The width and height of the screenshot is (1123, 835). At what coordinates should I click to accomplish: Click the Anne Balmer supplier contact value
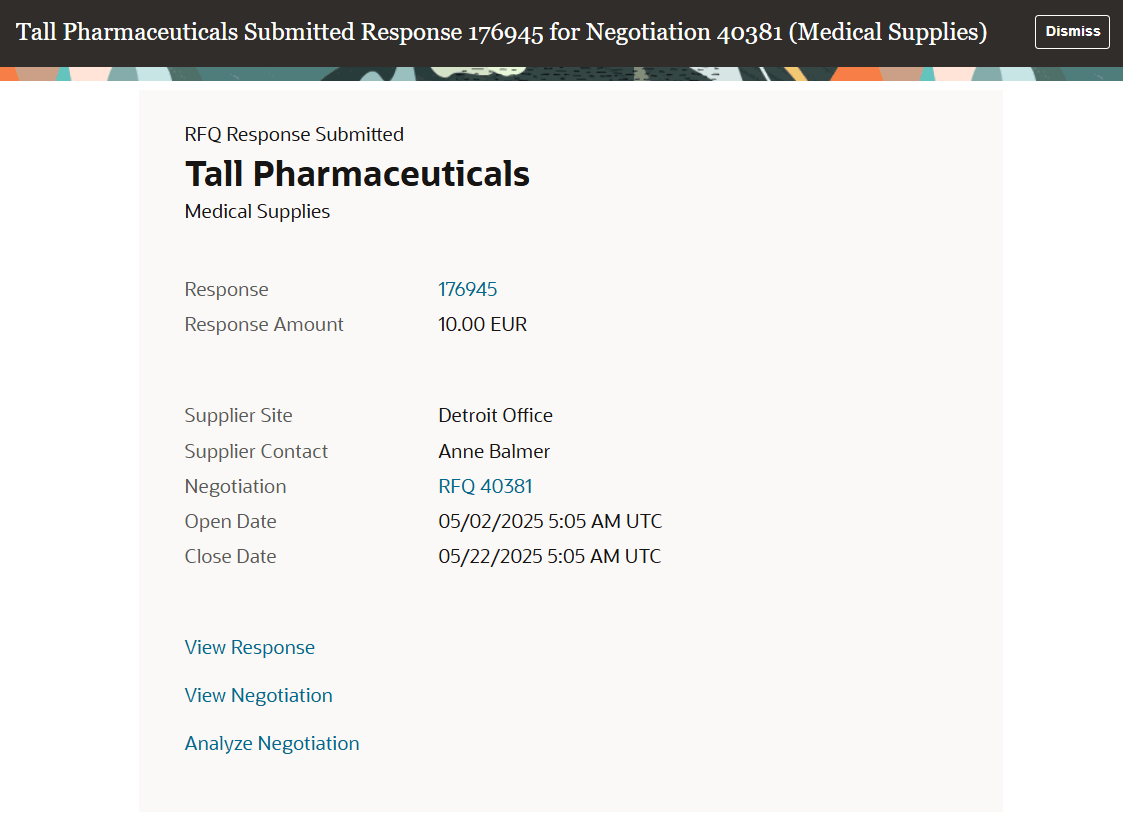click(x=493, y=451)
